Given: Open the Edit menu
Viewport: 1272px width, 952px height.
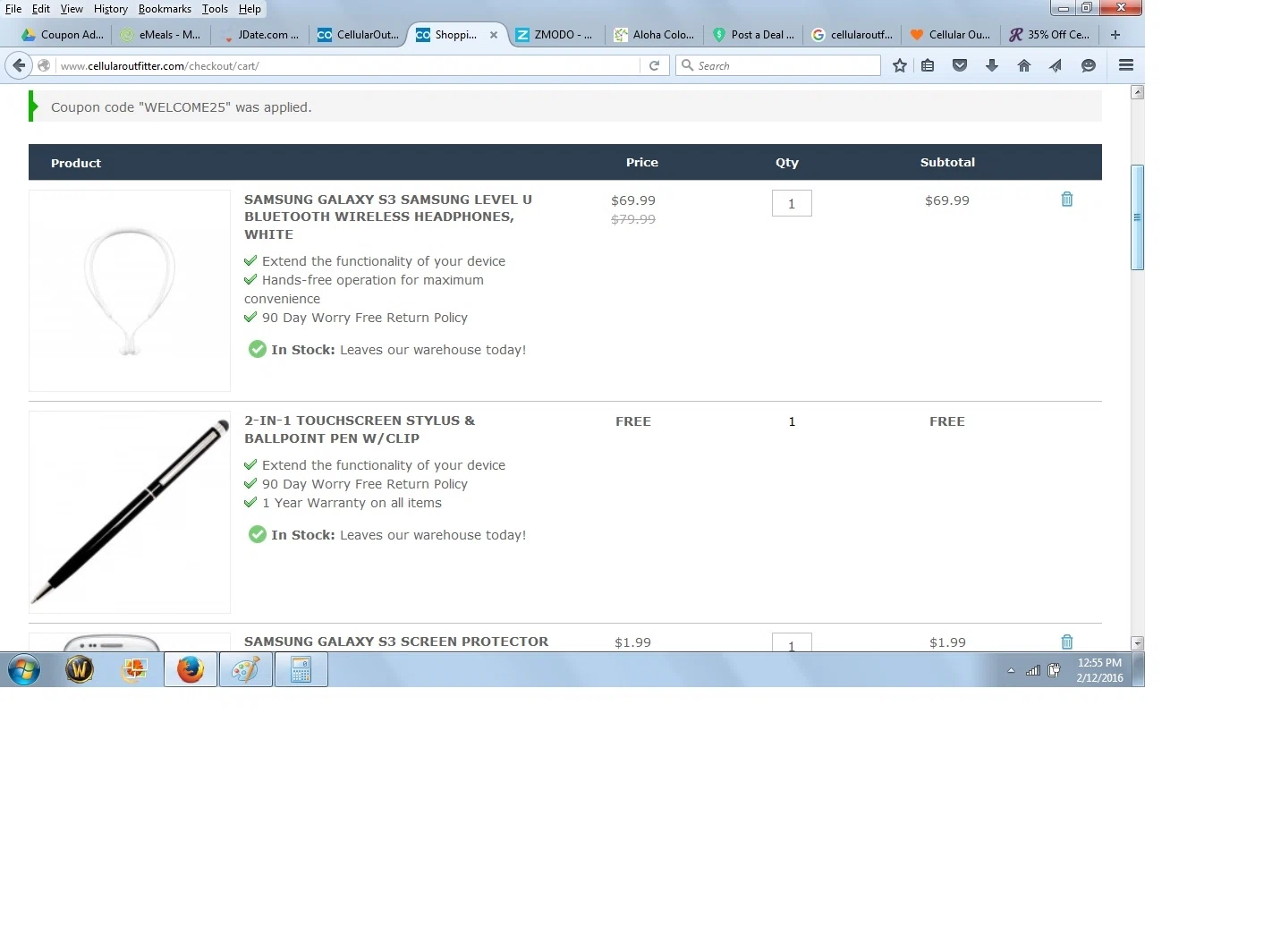Looking at the screenshot, I should point(41,9).
